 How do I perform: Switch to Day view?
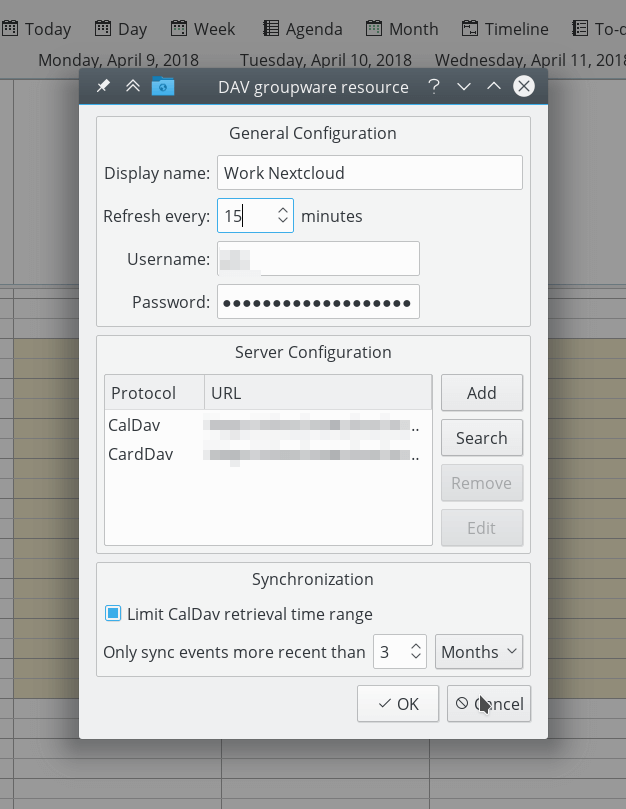120,29
